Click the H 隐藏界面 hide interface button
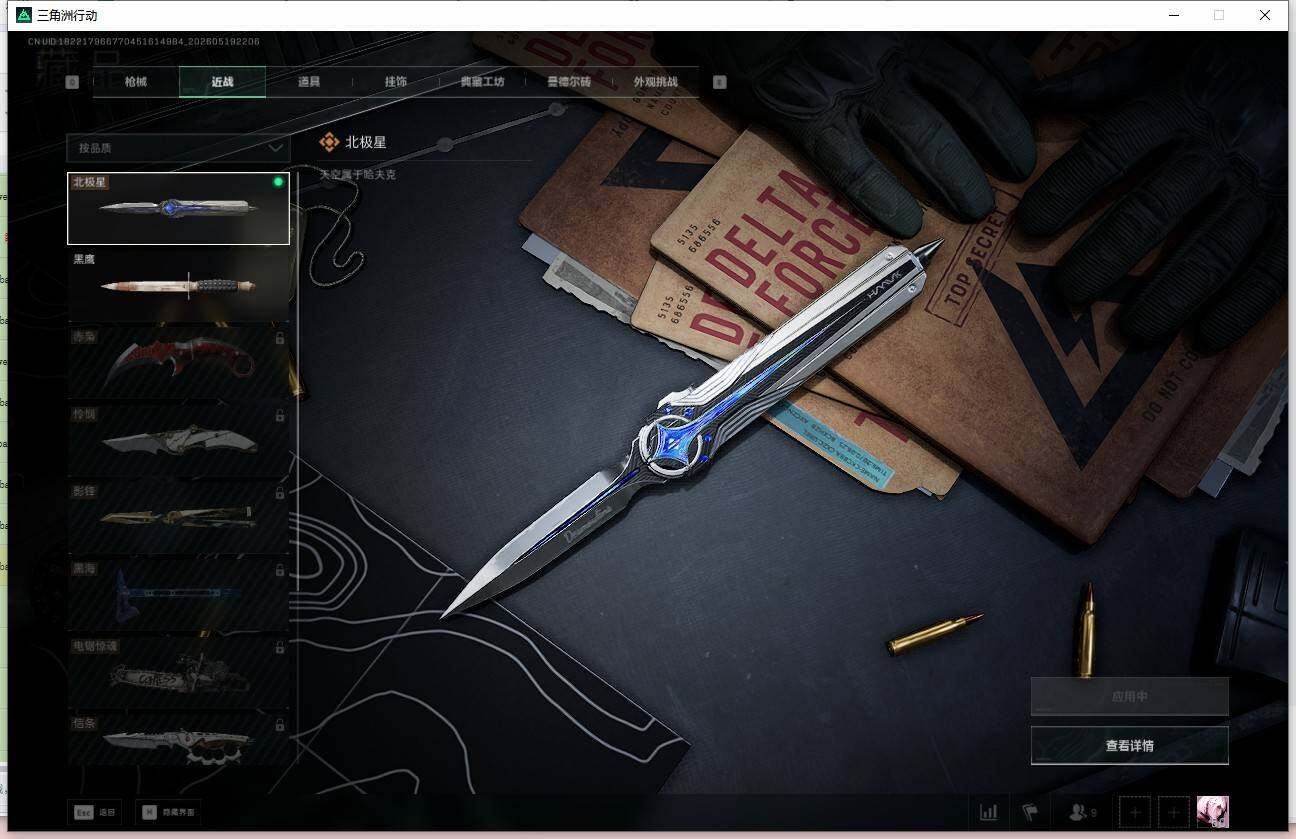The width and height of the screenshot is (1296, 839). coord(168,813)
